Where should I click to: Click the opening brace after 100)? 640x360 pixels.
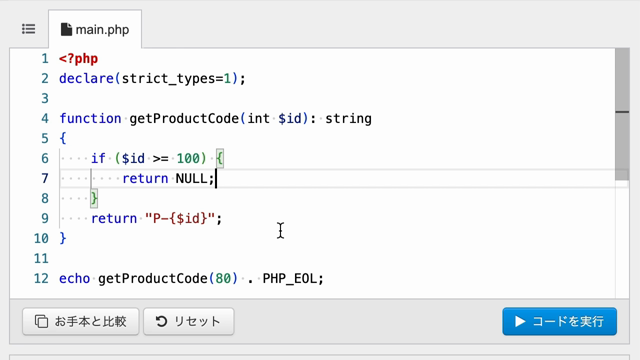pyautogui.click(x=220, y=158)
